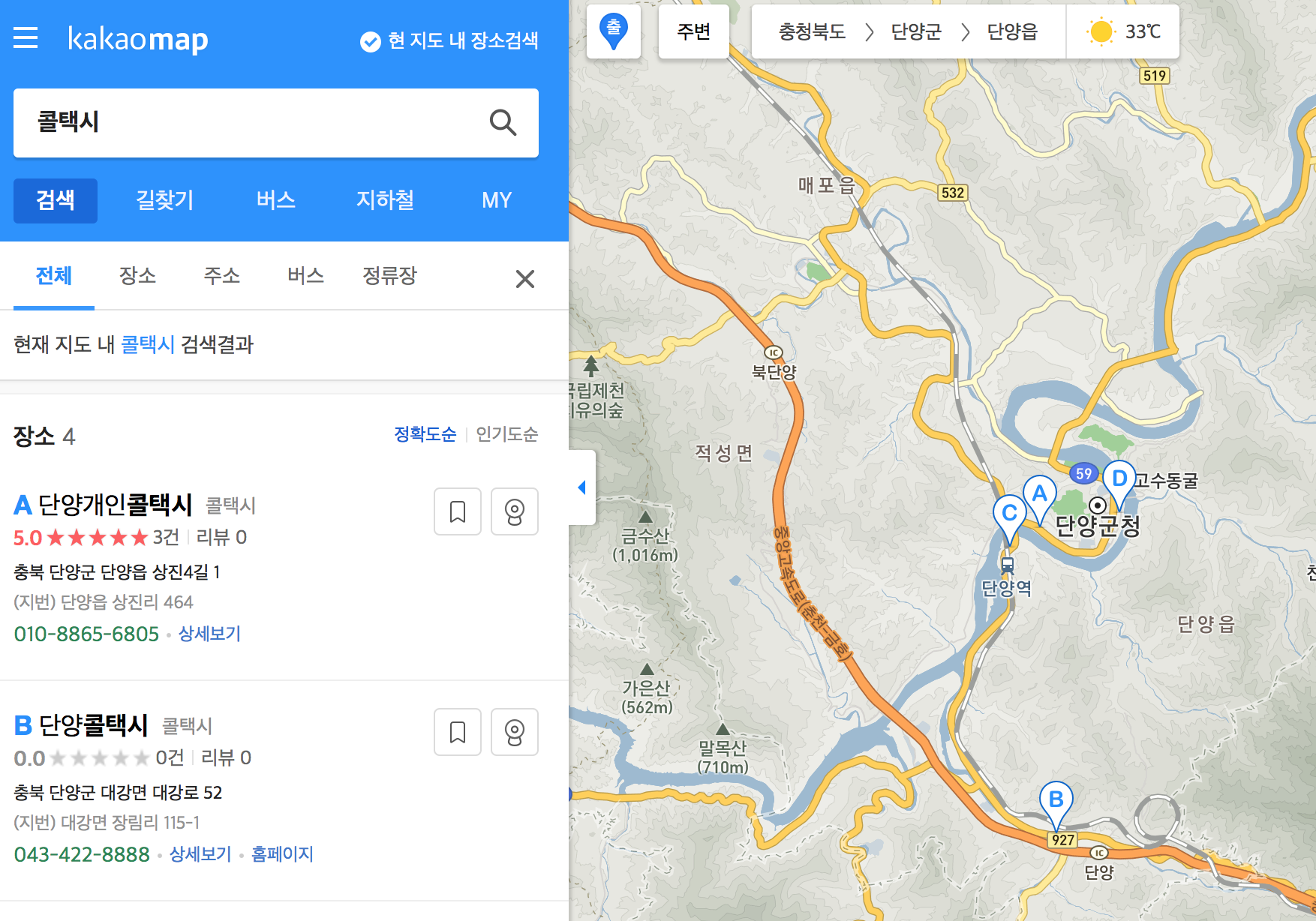
Task: Select the 장소 results filter tab
Action: pyautogui.click(x=138, y=276)
